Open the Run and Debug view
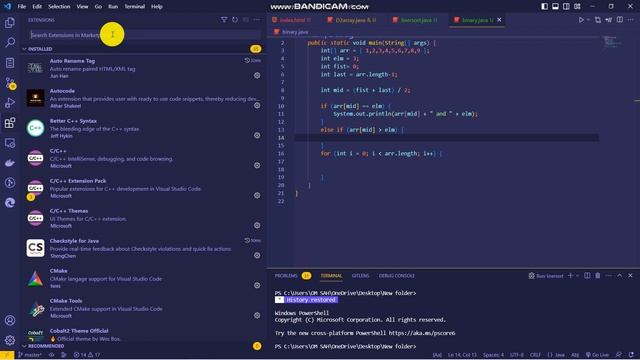Viewport: 640px width, 360px height. coord(10,103)
